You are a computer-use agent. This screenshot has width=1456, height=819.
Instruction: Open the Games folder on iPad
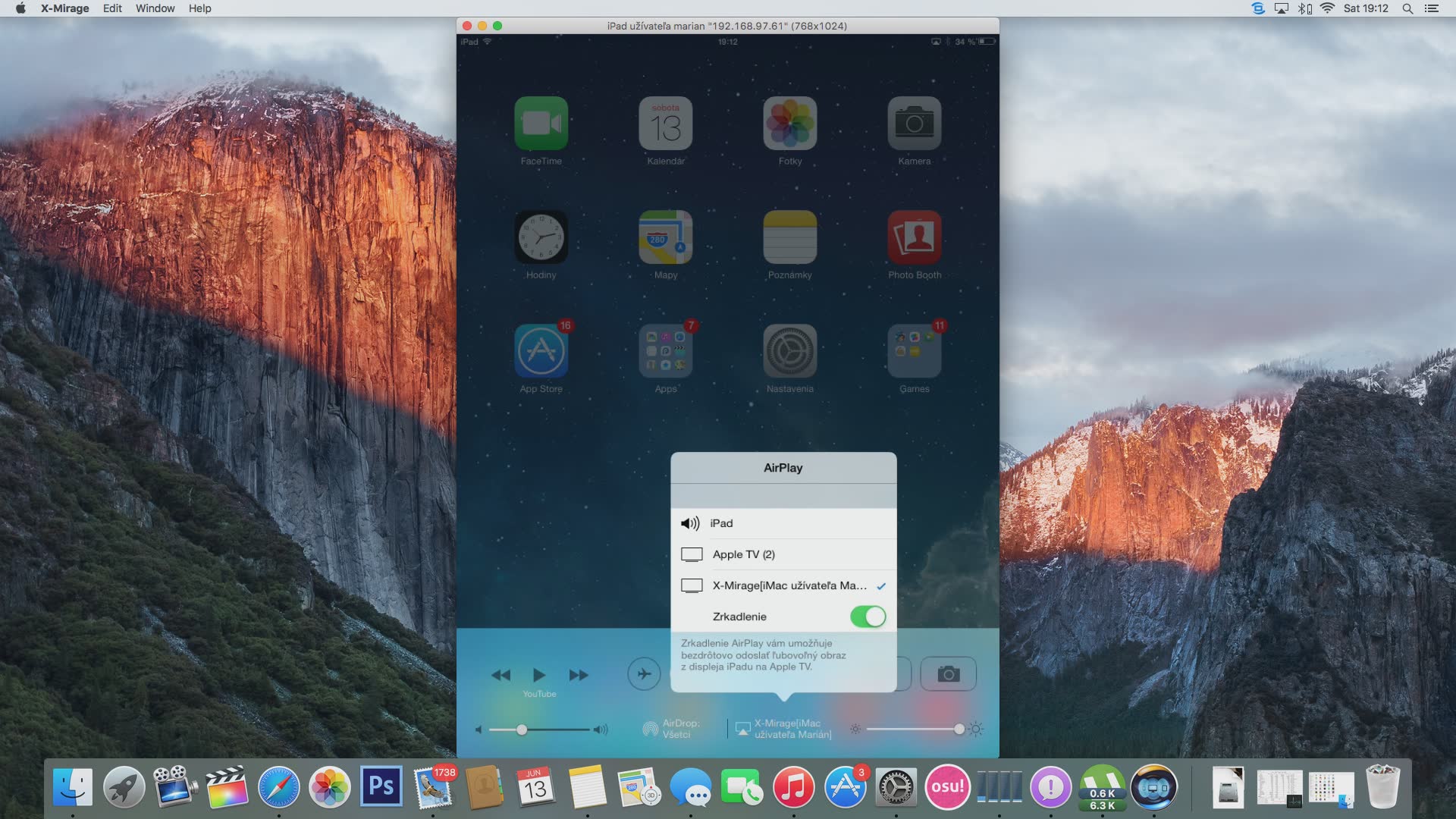(914, 350)
